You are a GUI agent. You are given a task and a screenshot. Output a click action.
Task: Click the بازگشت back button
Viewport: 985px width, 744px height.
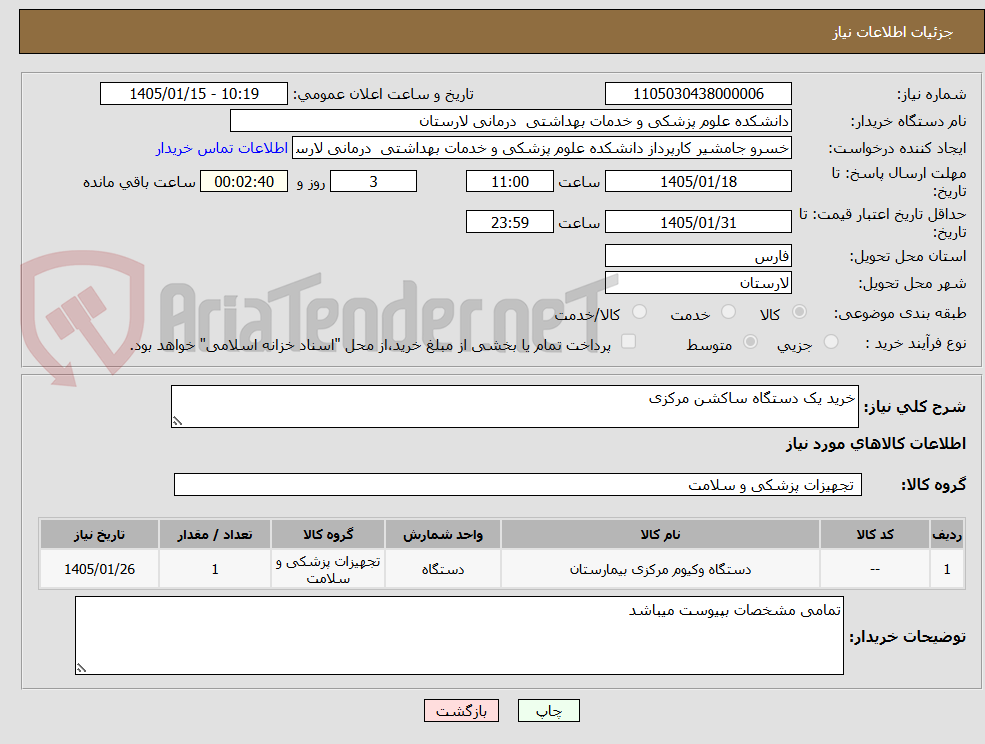pos(461,711)
